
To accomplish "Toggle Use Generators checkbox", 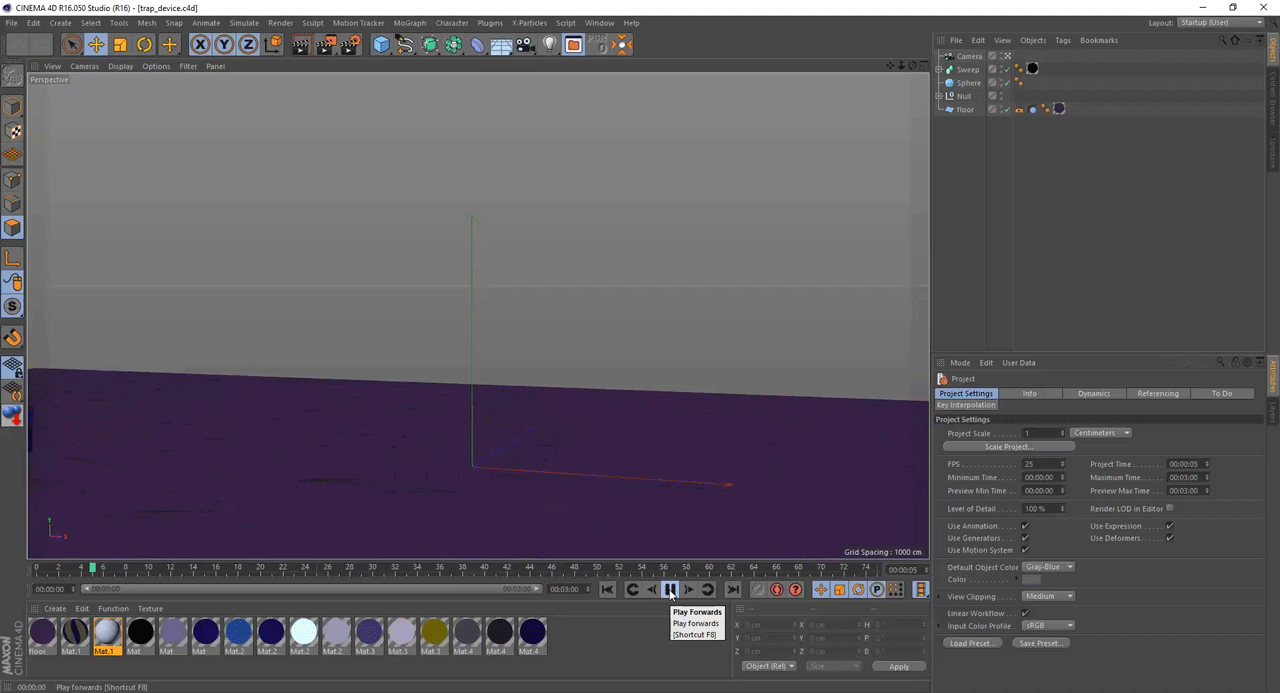I will [x=1025, y=538].
